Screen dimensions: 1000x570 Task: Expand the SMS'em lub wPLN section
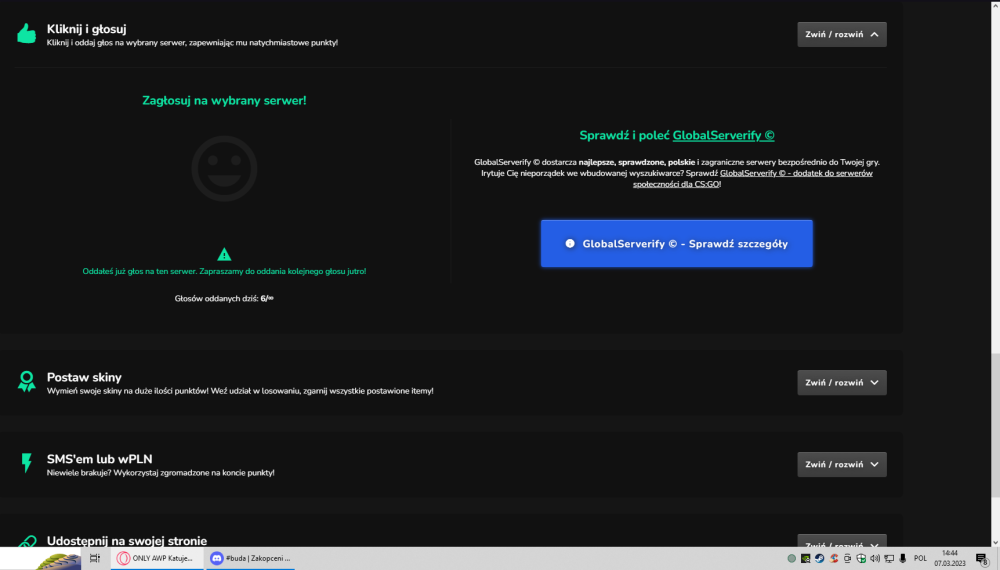(x=842, y=464)
